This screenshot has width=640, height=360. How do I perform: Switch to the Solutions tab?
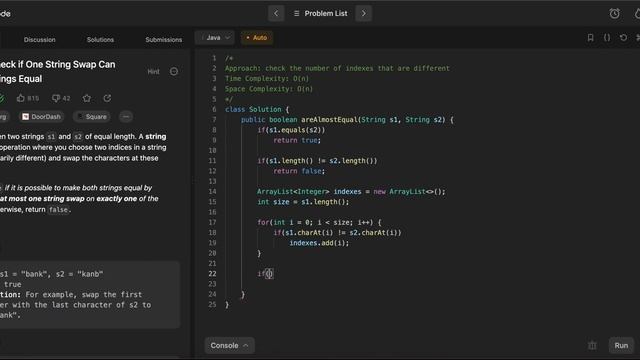[100, 40]
